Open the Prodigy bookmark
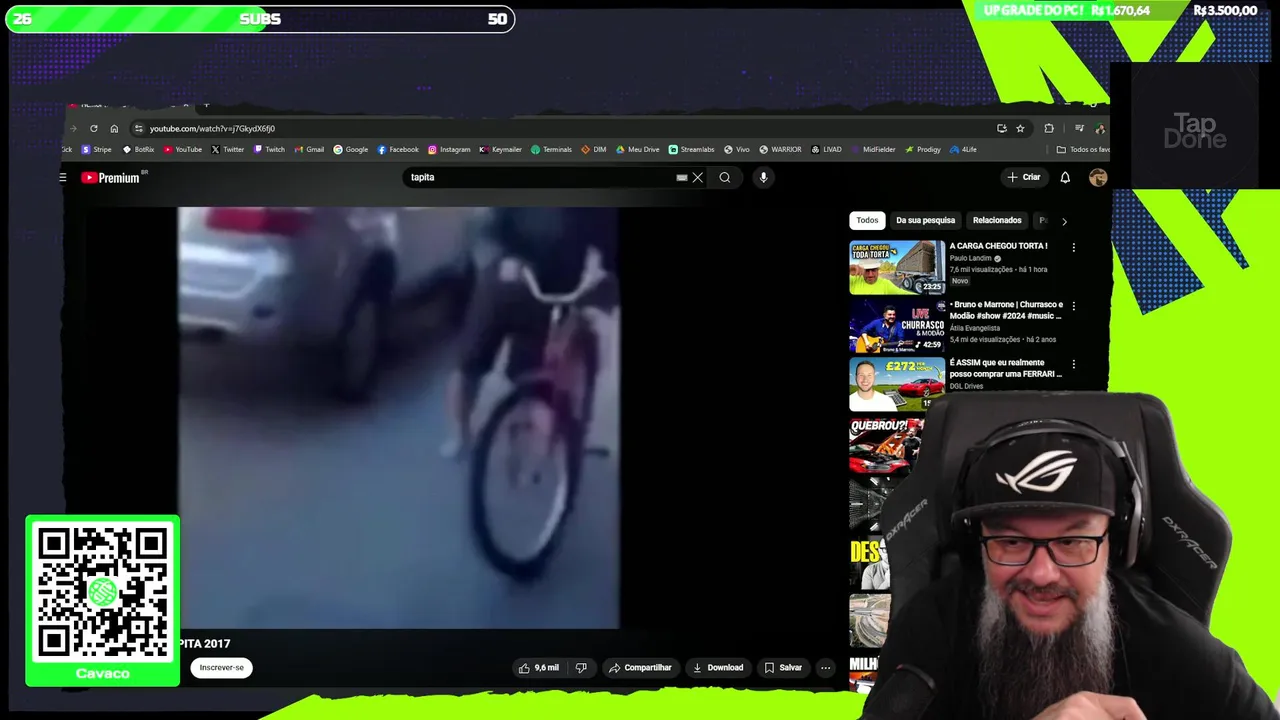1280x720 pixels. (x=923, y=149)
